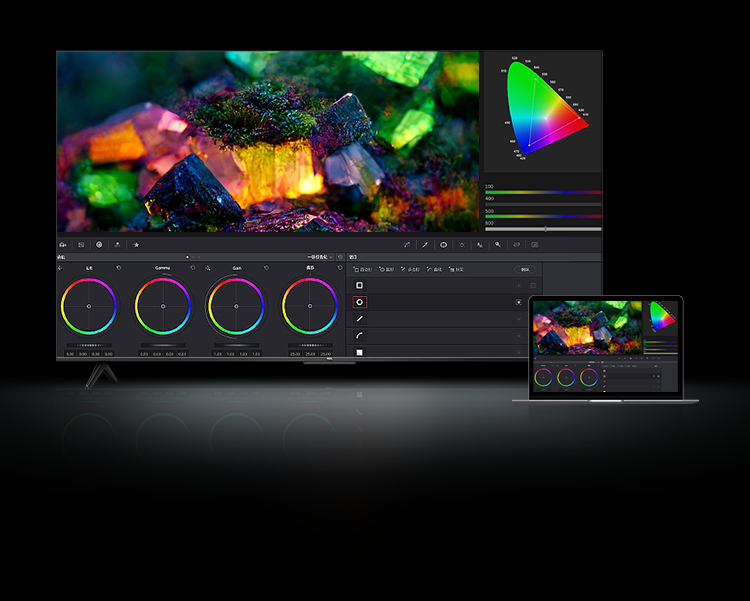Image resolution: width=750 pixels, height=601 pixels.
Task: Open the camera raw palette icon tab
Action: point(63,244)
